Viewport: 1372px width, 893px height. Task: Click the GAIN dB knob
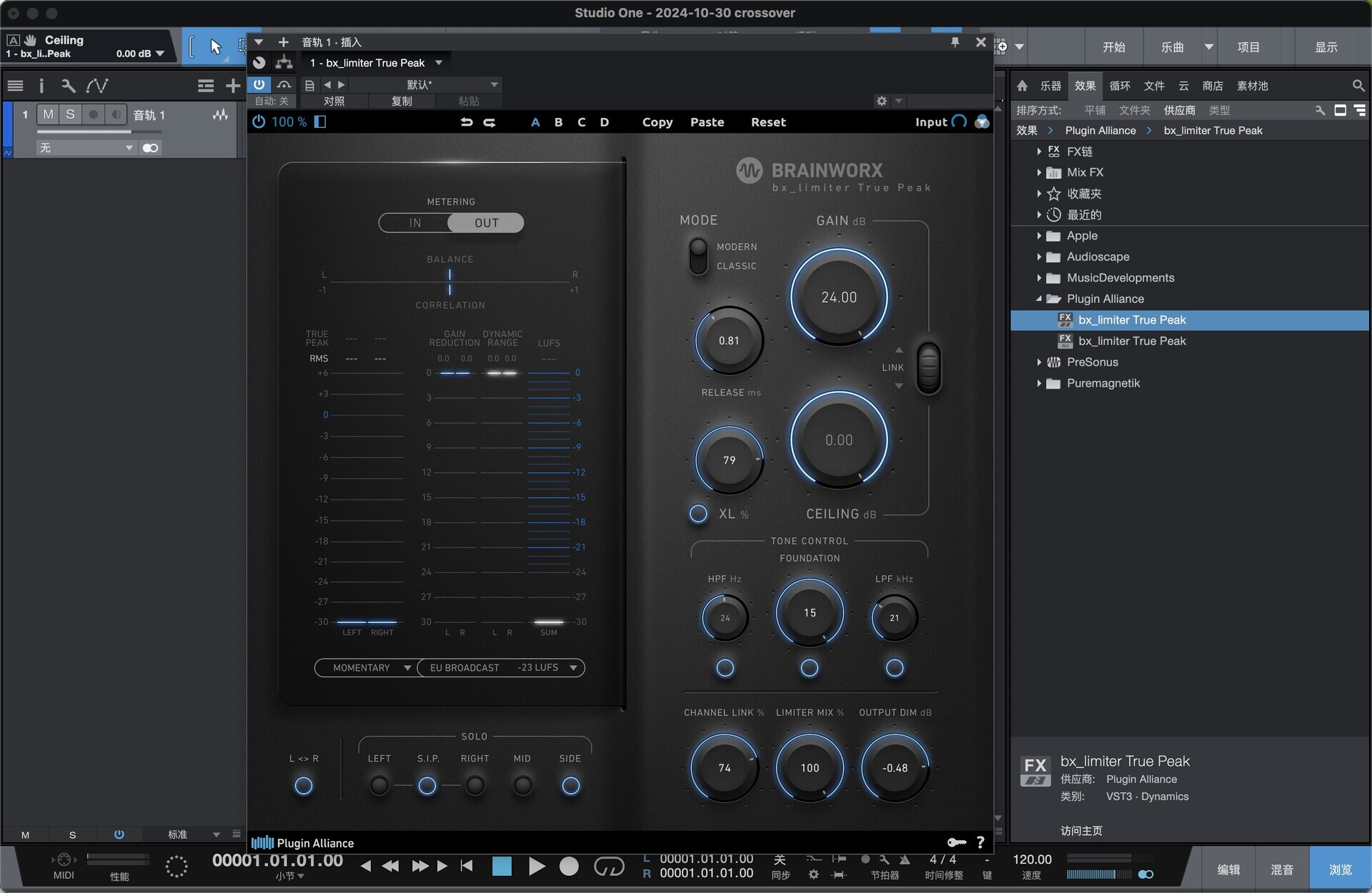[839, 297]
